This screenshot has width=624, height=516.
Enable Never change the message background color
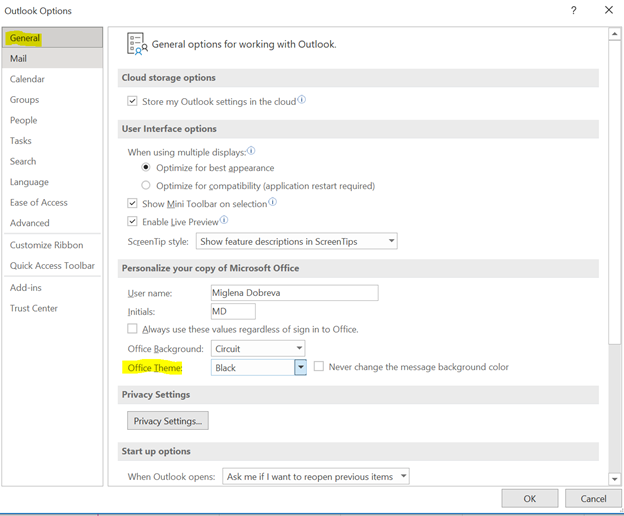click(x=319, y=366)
